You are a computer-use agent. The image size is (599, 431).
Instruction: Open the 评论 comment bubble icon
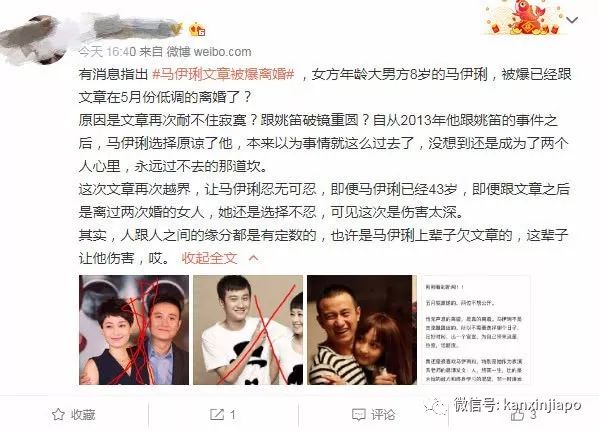[x=359, y=415]
